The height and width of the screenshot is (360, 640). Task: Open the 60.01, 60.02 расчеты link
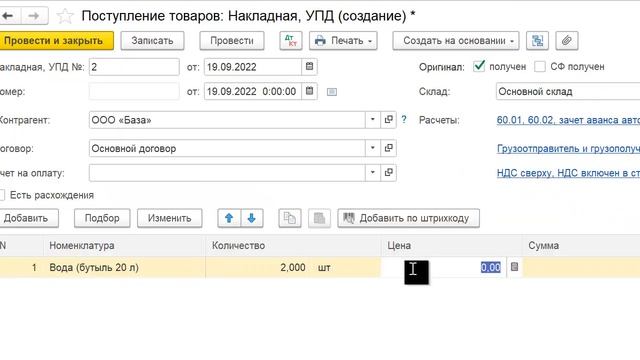(568, 120)
